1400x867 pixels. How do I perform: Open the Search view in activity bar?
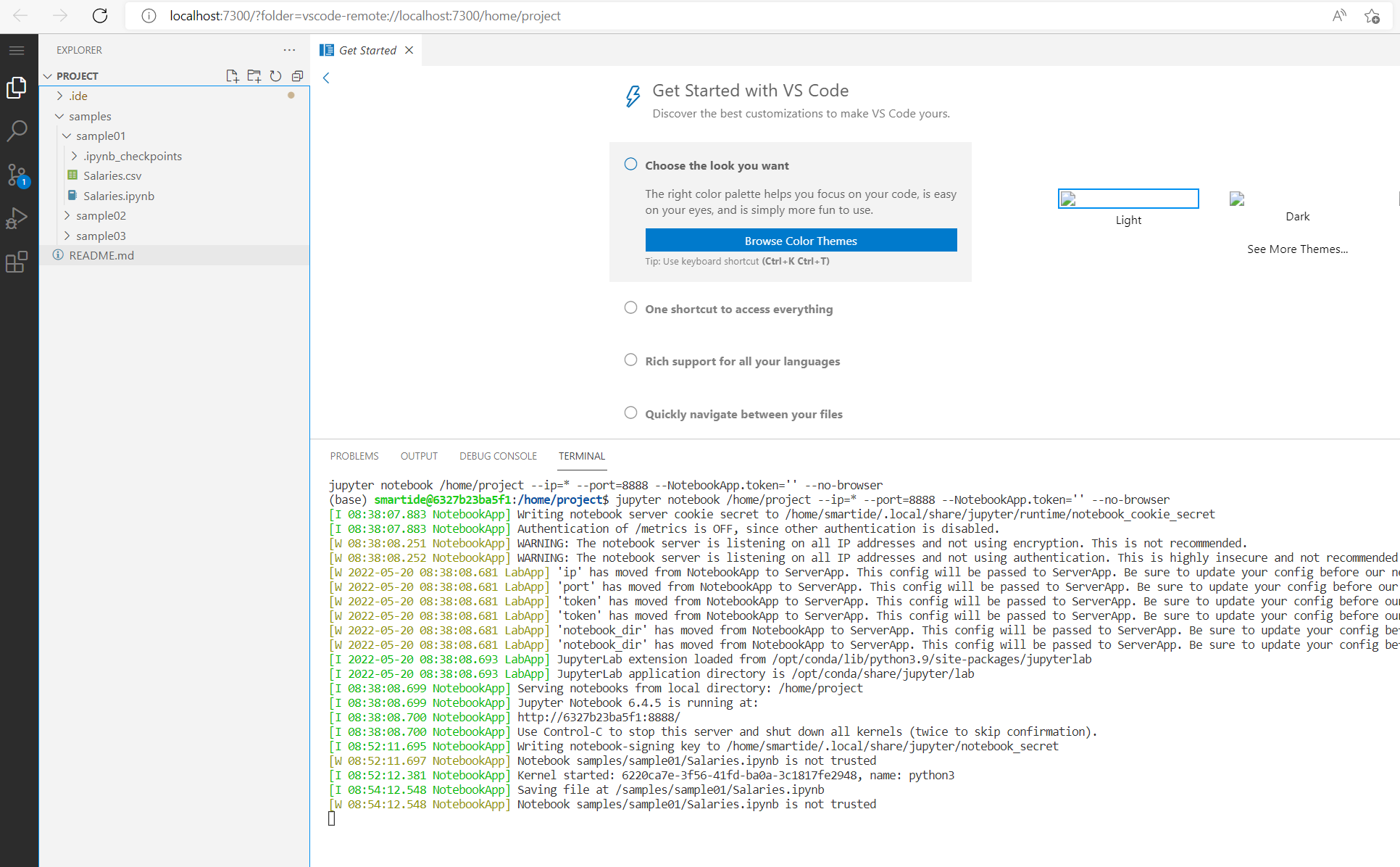coord(17,131)
